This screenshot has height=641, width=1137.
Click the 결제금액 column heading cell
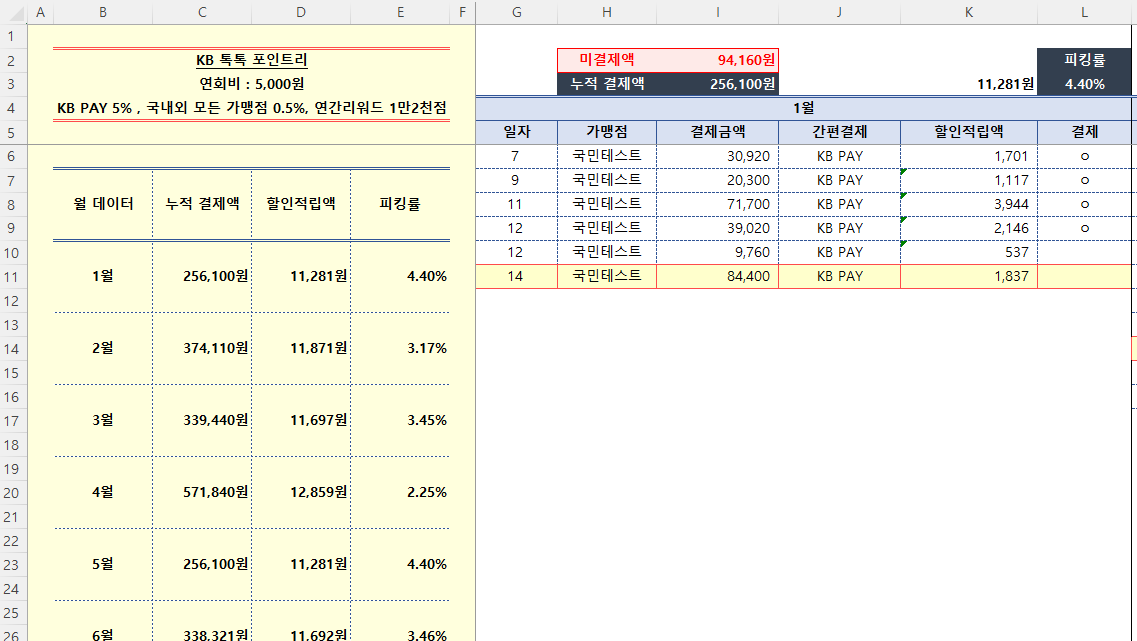[x=717, y=132]
